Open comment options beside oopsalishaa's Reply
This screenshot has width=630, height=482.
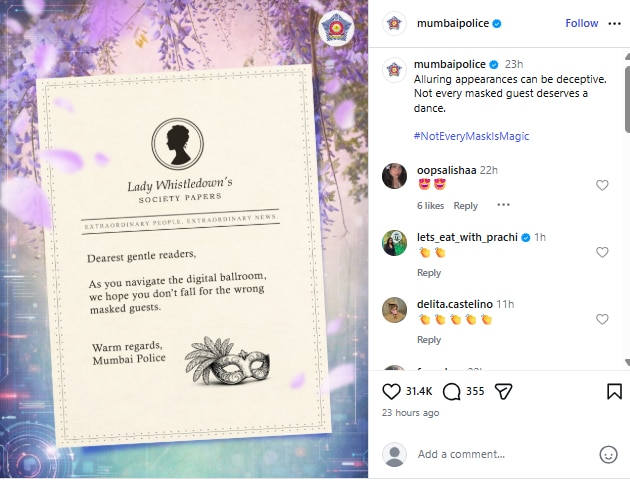pos(503,205)
